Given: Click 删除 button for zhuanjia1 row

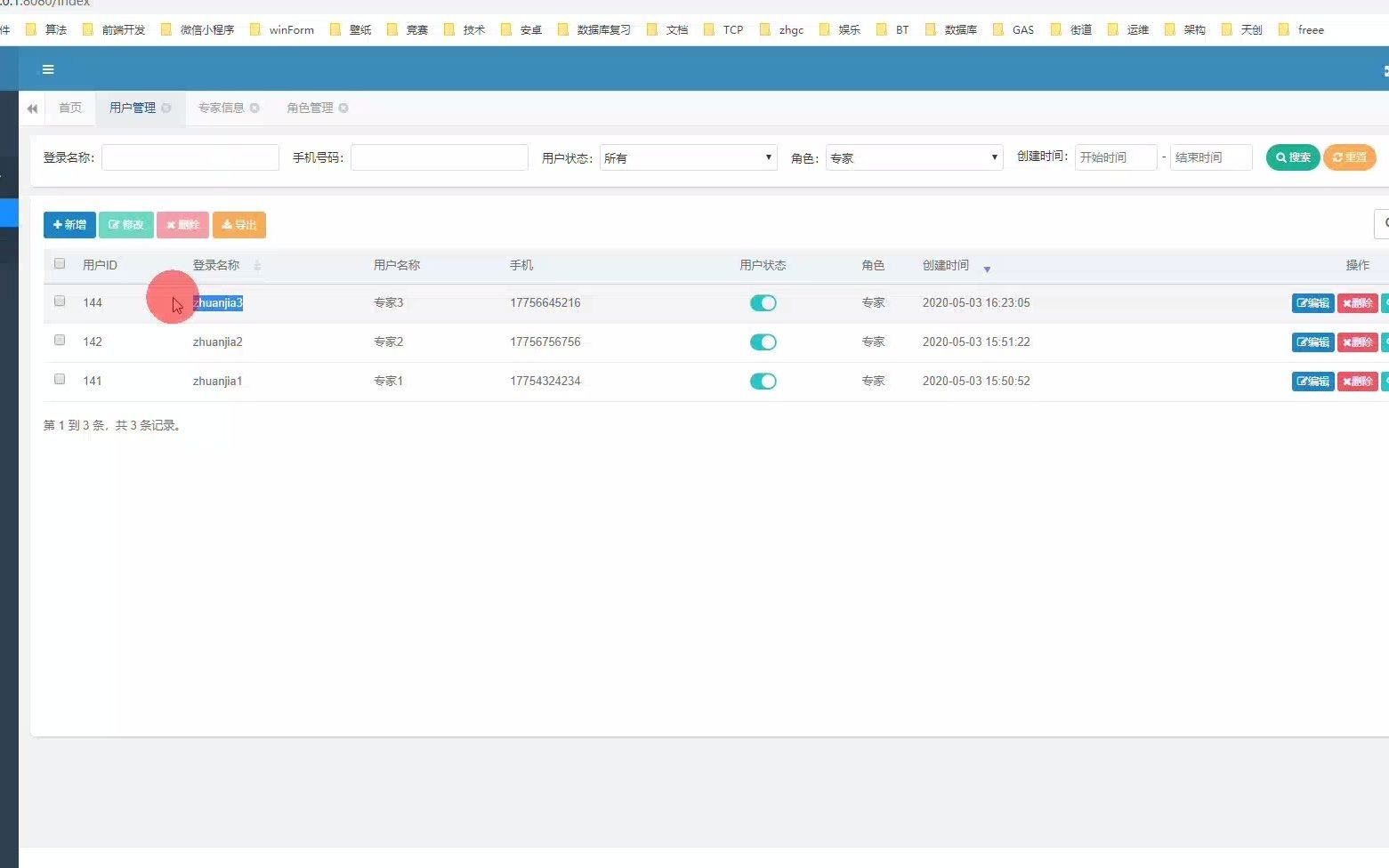Looking at the screenshot, I should tap(1357, 382).
